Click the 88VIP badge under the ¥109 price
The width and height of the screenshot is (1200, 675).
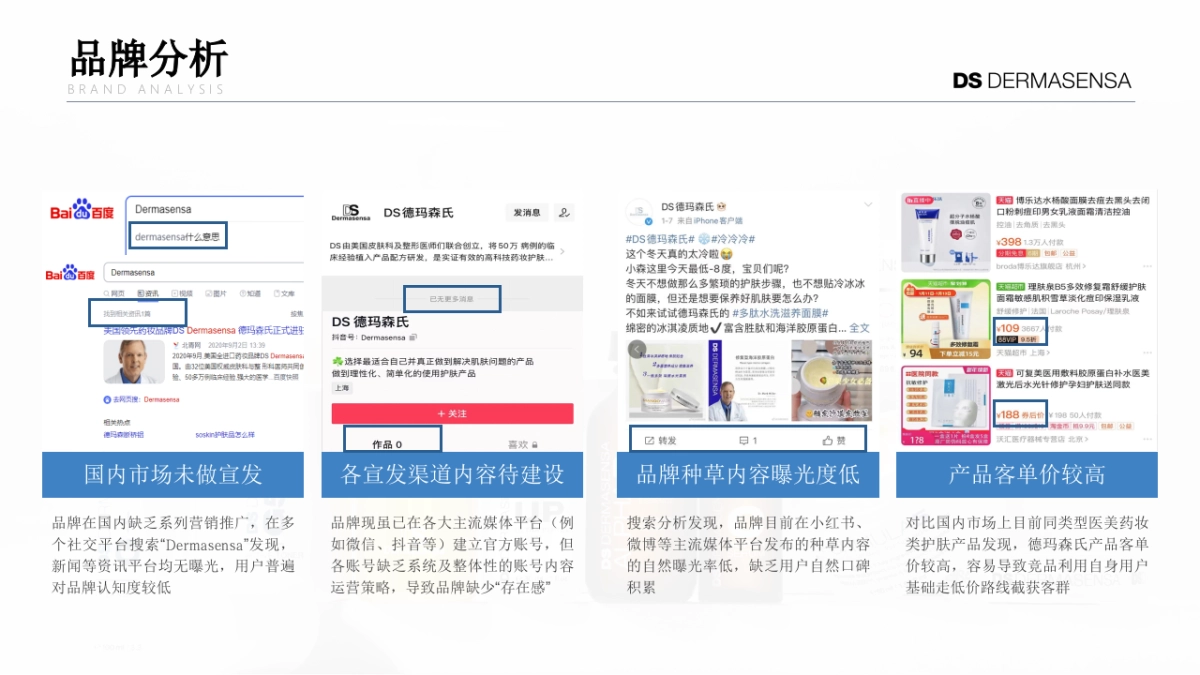1007,339
